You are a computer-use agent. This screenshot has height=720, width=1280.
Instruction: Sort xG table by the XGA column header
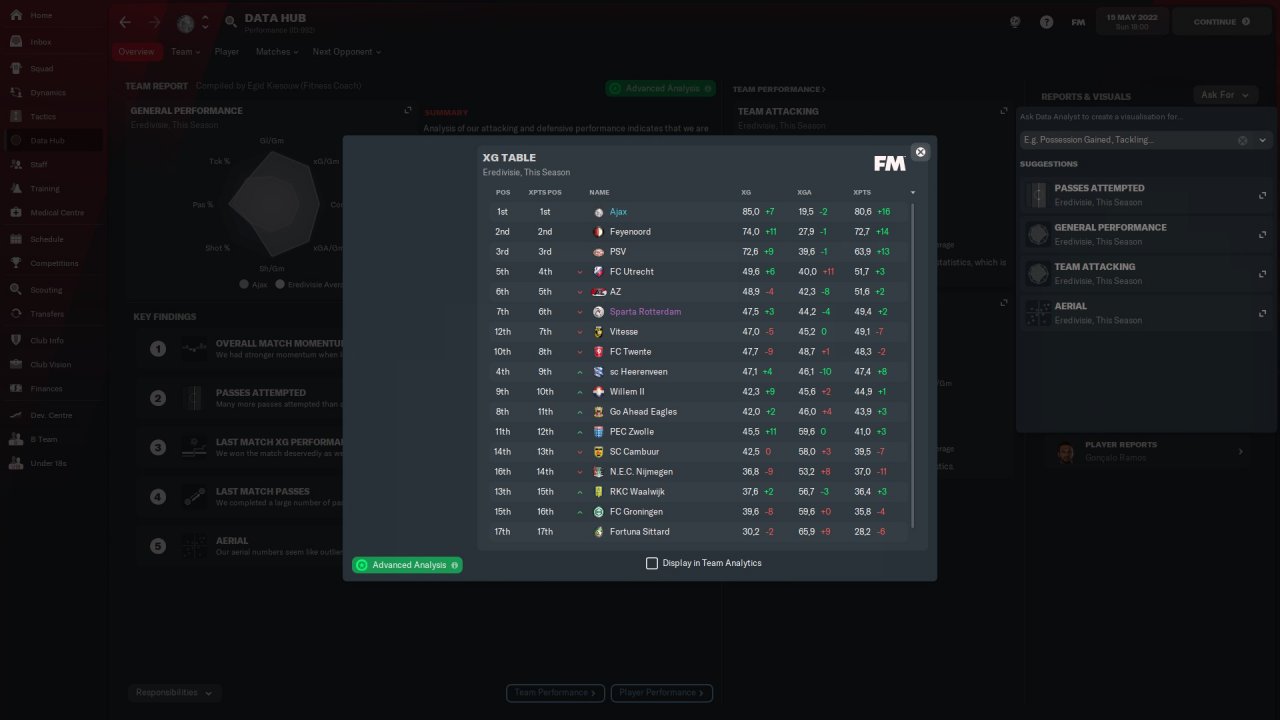[x=804, y=192]
